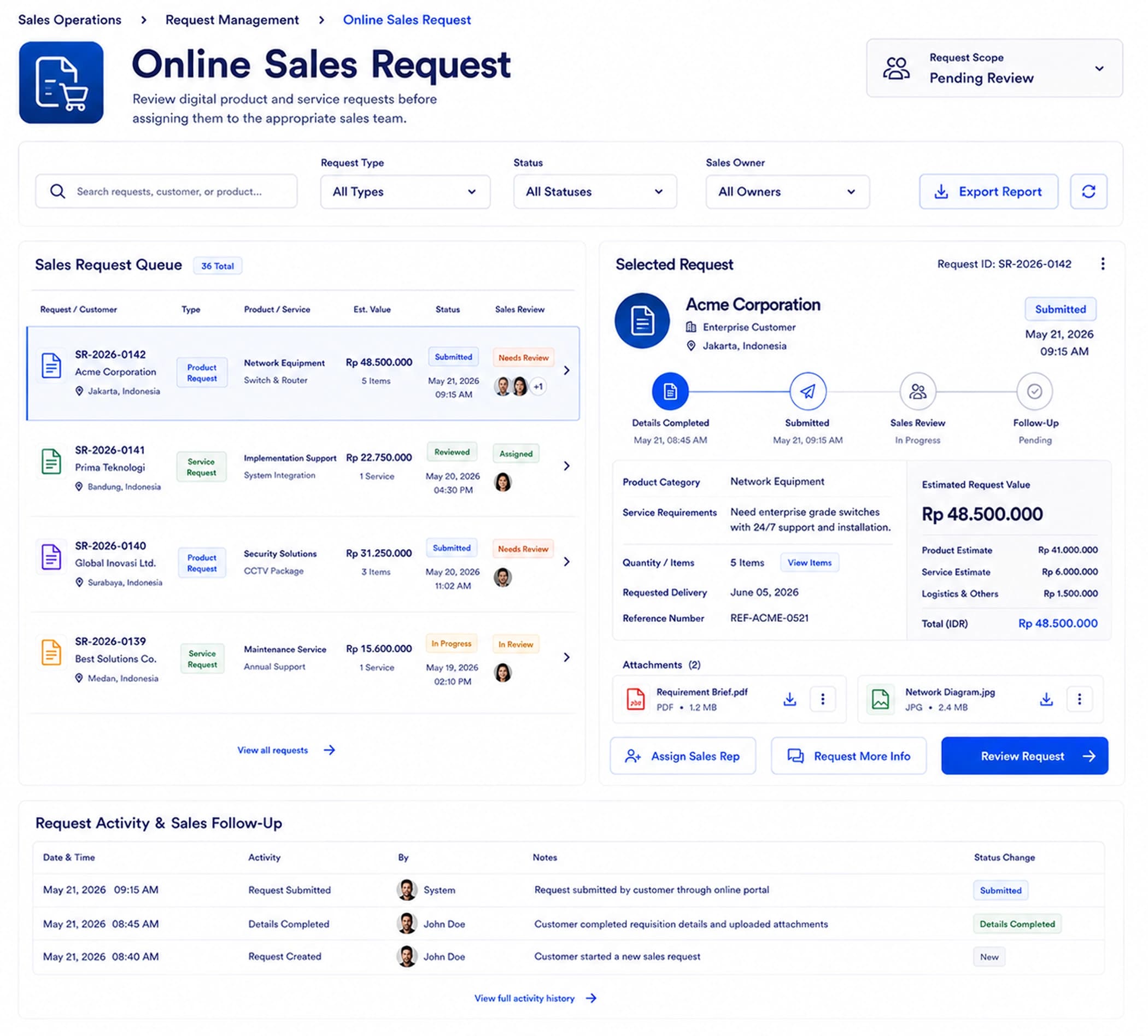
Task: Go to Request Management breadcrumb
Action: coord(232,20)
